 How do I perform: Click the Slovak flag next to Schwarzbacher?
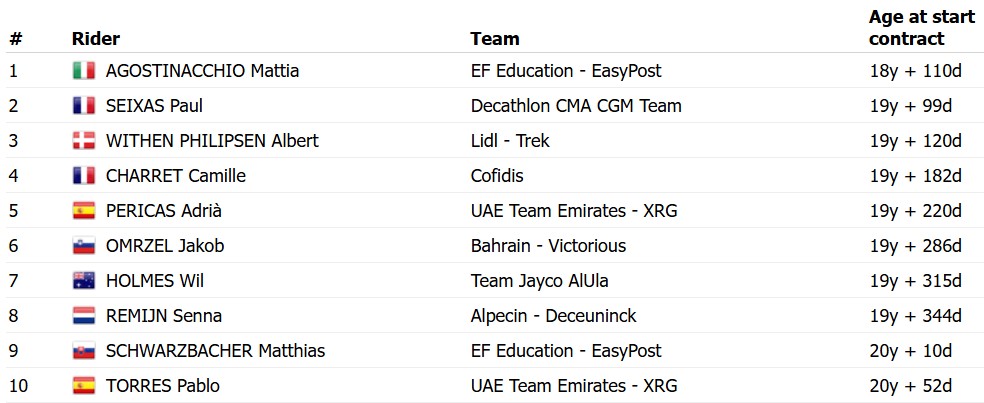[83, 351]
